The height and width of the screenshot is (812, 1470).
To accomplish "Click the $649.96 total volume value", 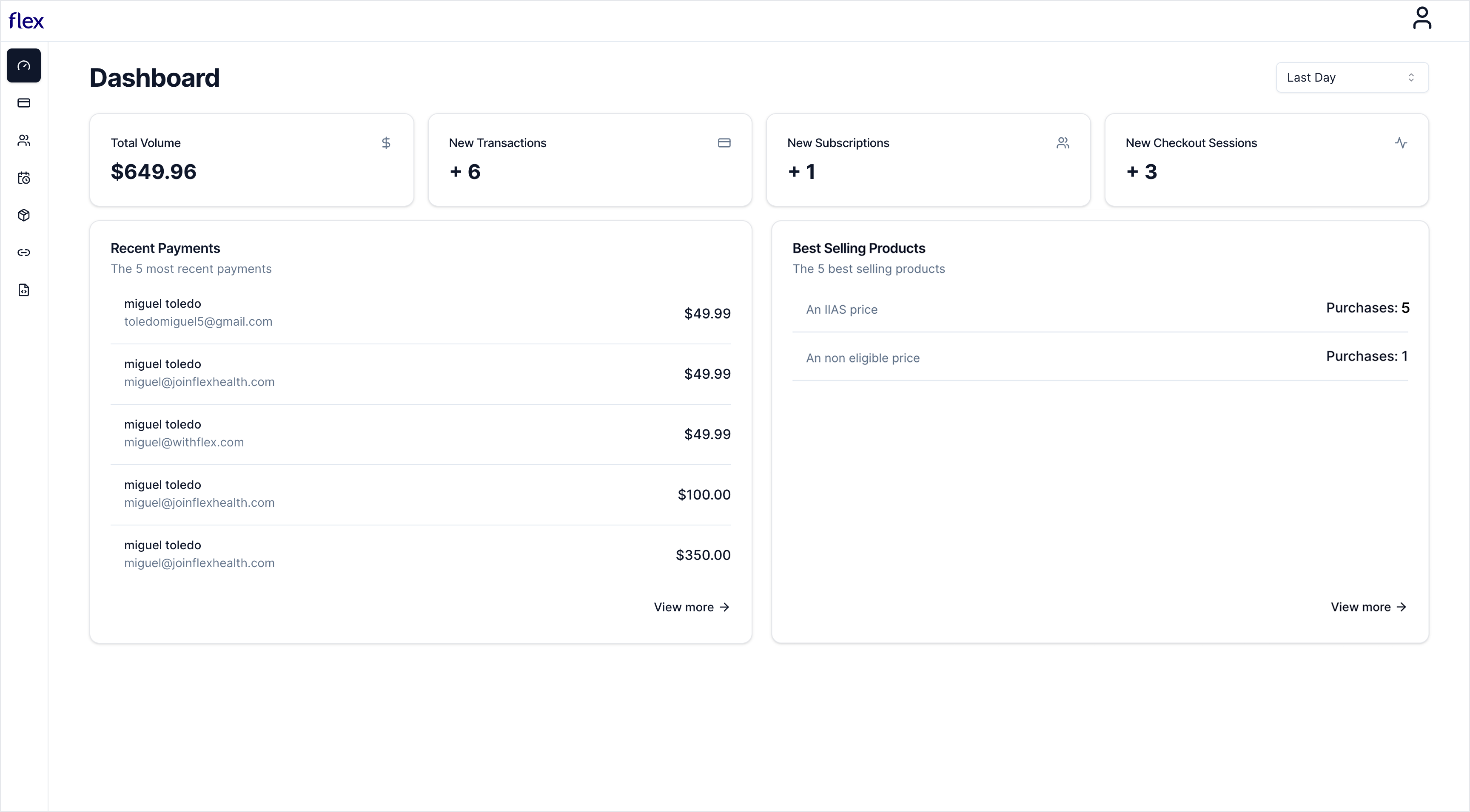I will pos(154,172).
